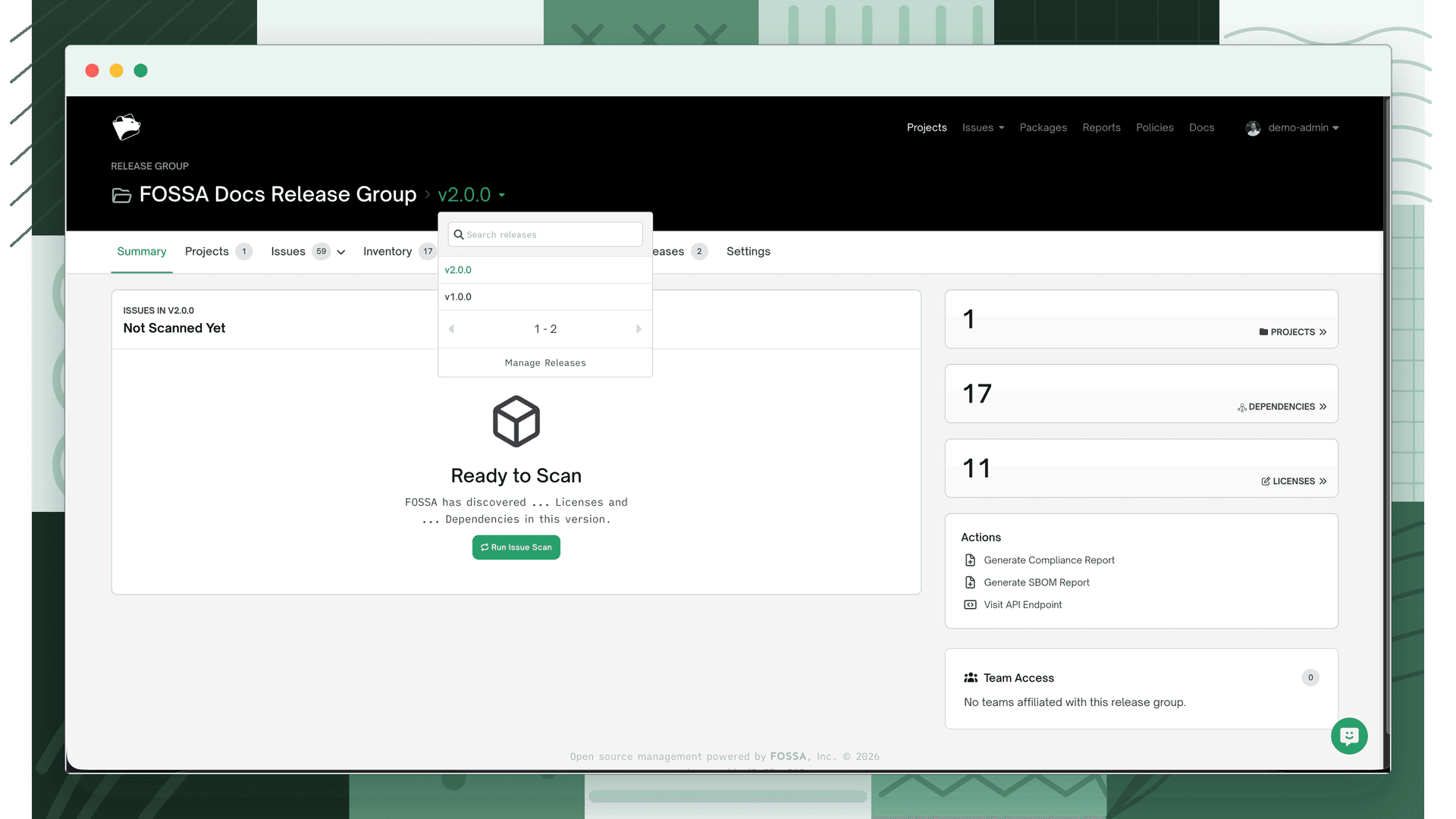Click the Issues count badge 59
Screen dimensions: 1456x819
pyautogui.click(x=322, y=252)
